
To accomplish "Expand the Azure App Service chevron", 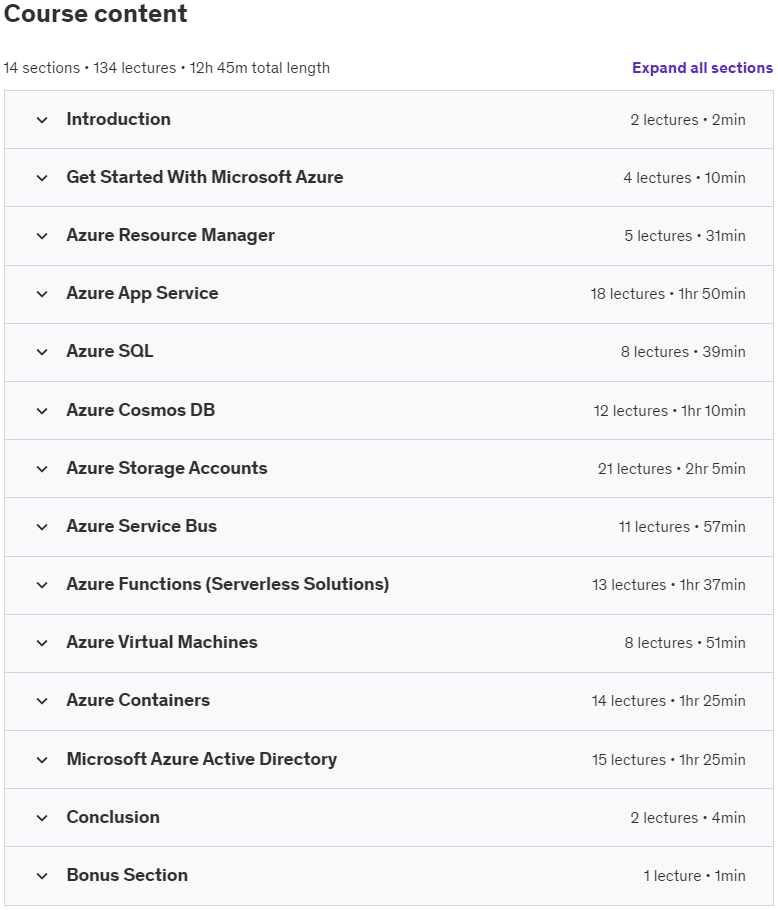I will [x=42, y=294].
